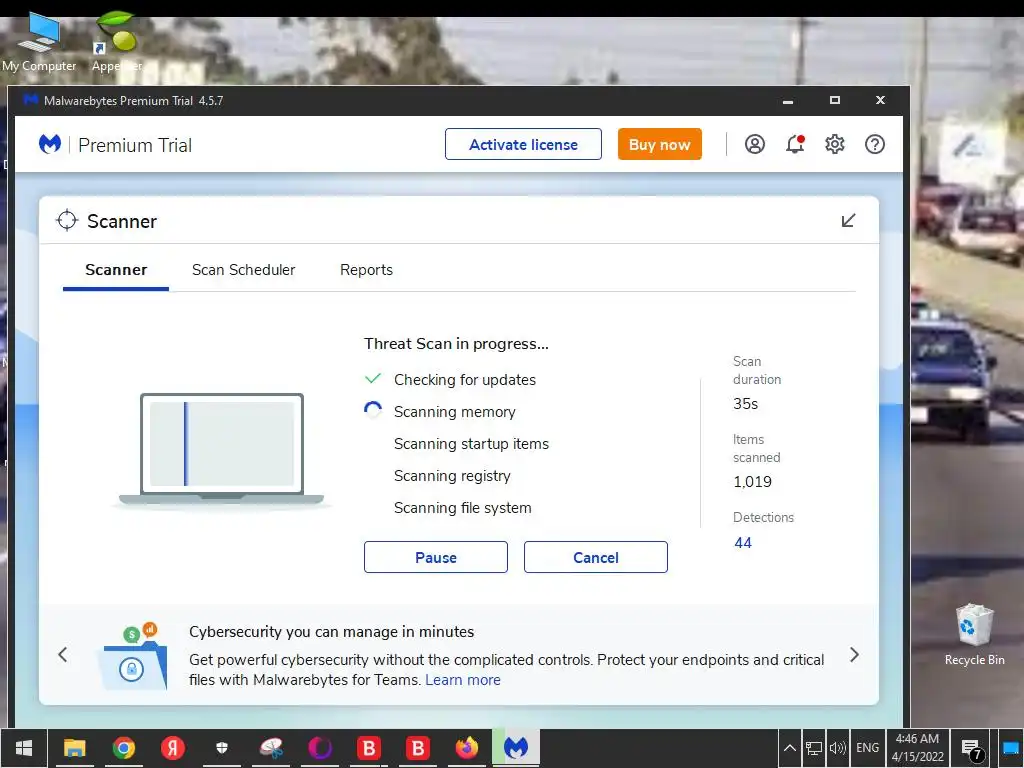1024x768 pixels.
Task: Click the 'Scanning memory' step text
Action: pos(455,412)
